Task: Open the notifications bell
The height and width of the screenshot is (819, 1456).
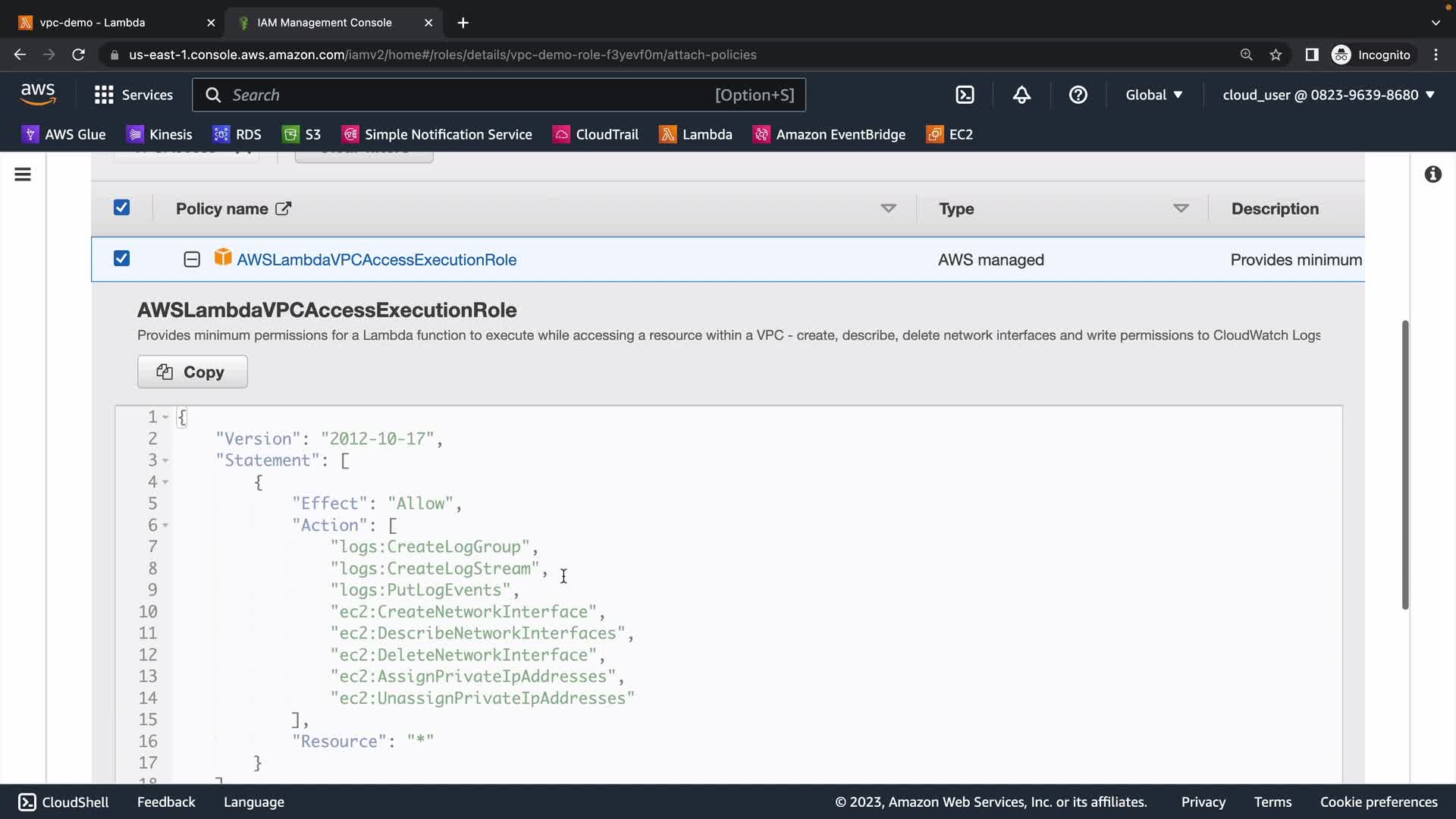Action: click(x=1021, y=95)
